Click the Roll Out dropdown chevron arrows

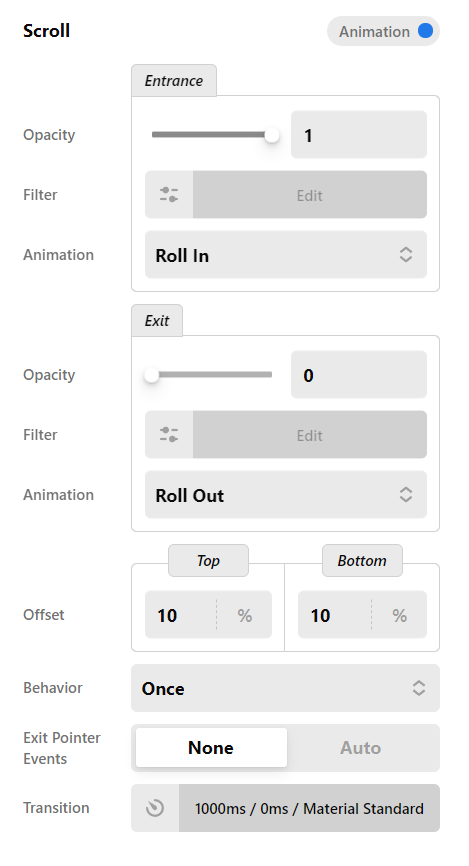coord(406,494)
